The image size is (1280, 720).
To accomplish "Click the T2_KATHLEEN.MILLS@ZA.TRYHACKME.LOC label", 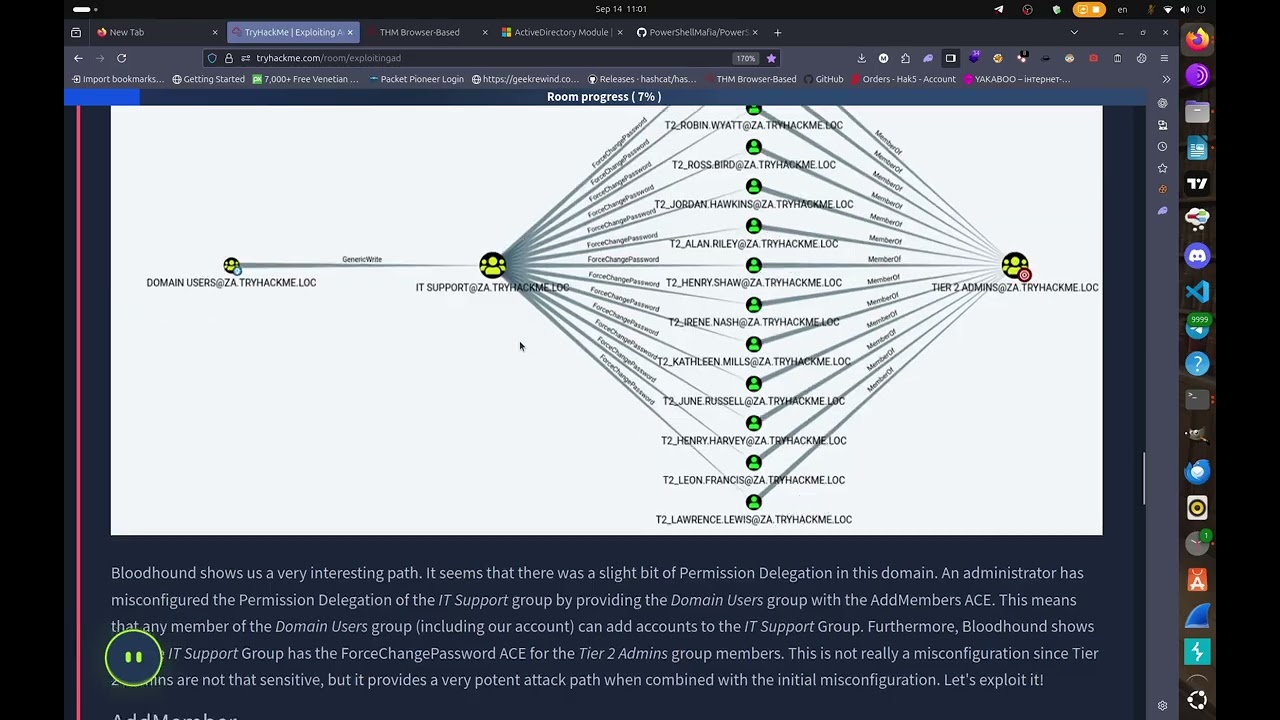I will (753, 361).
